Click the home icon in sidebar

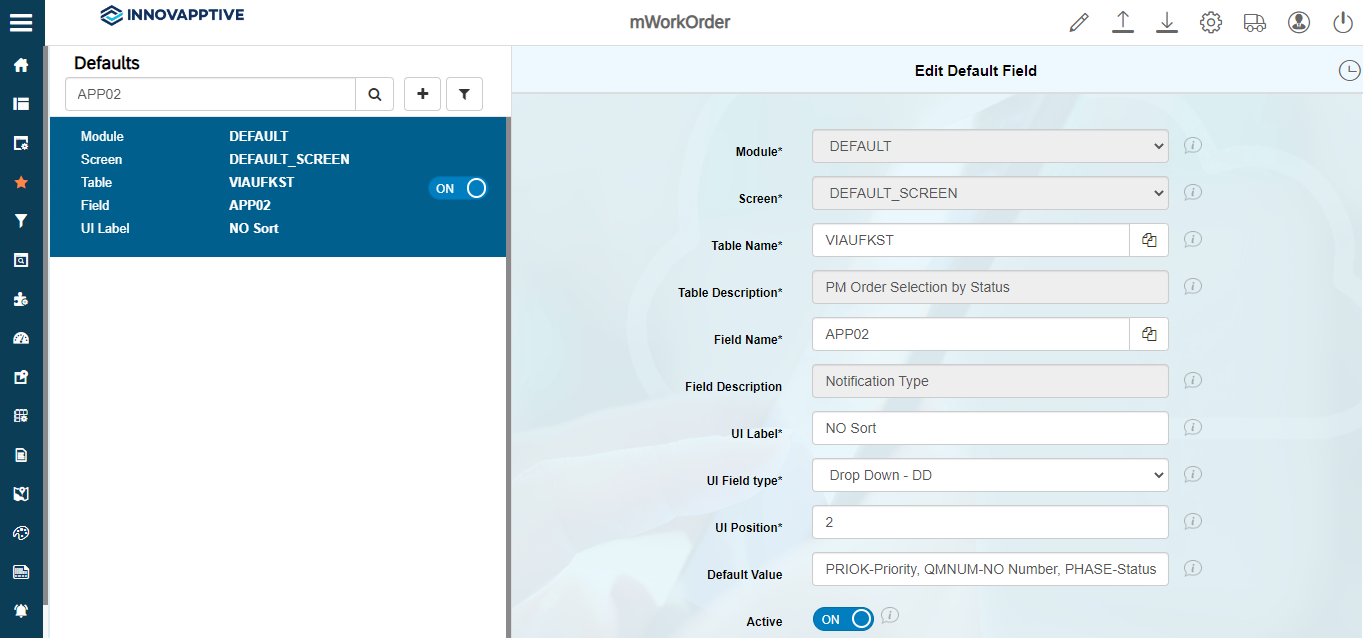pyautogui.click(x=21, y=65)
